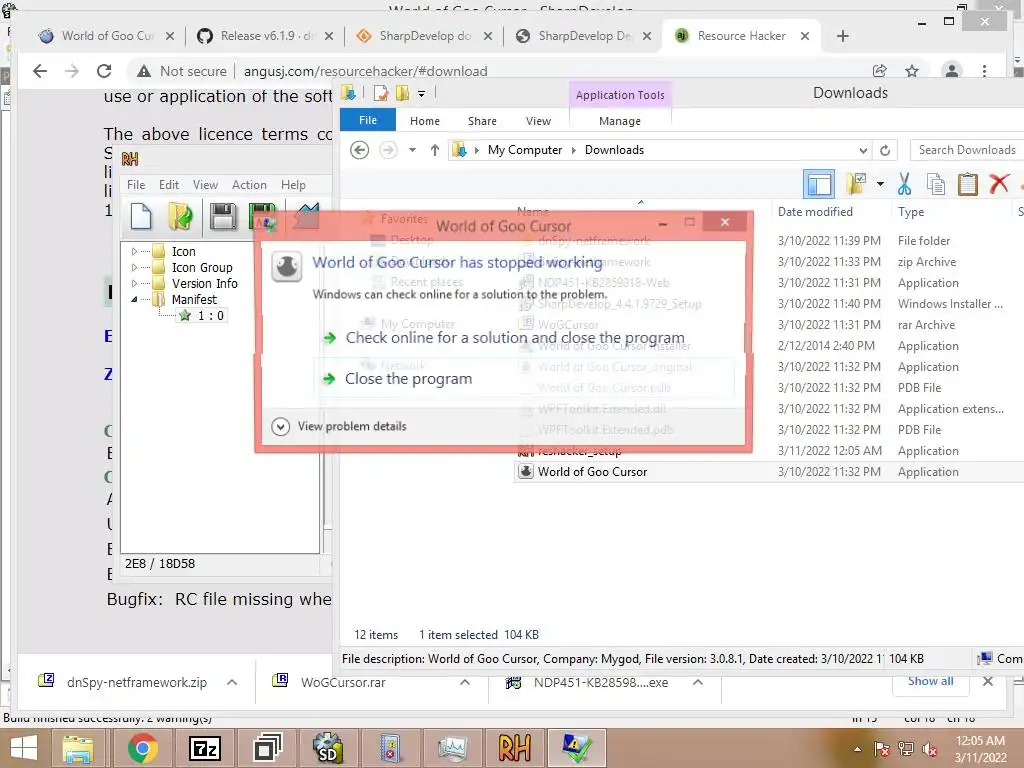Open 7-Zip from the taskbar
This screenshot has width=1024, height=768.
[x=205, y=748]
